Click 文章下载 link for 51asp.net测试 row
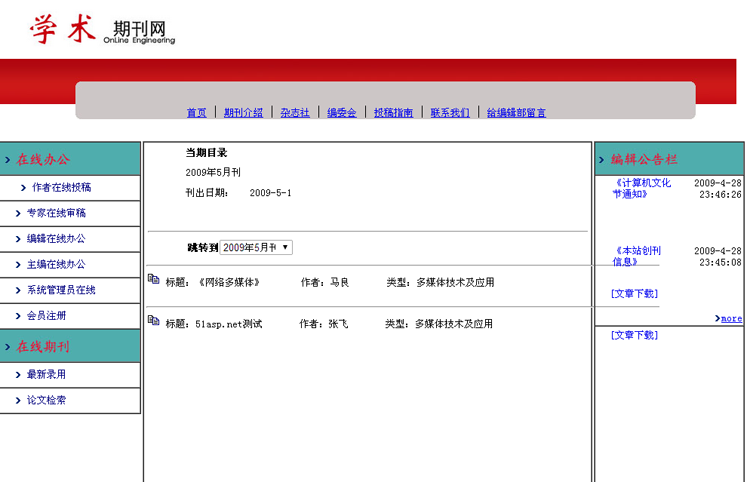This screenshot has width=750, height=482. [634, 335]
